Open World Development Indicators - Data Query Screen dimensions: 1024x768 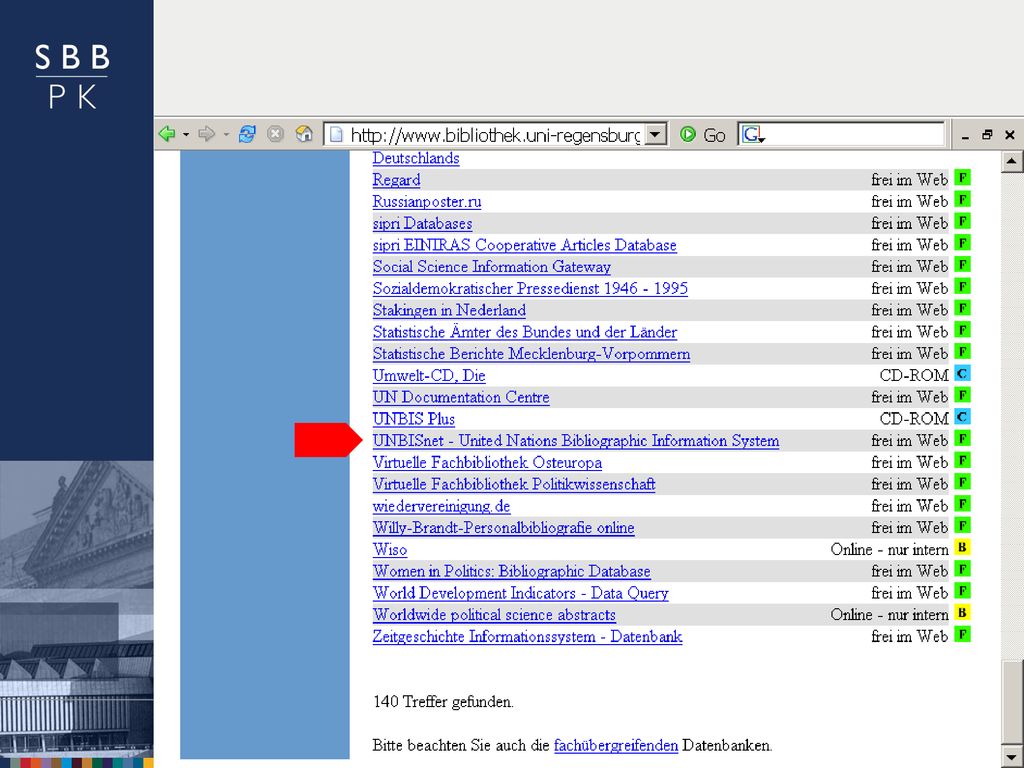[520, 593]
